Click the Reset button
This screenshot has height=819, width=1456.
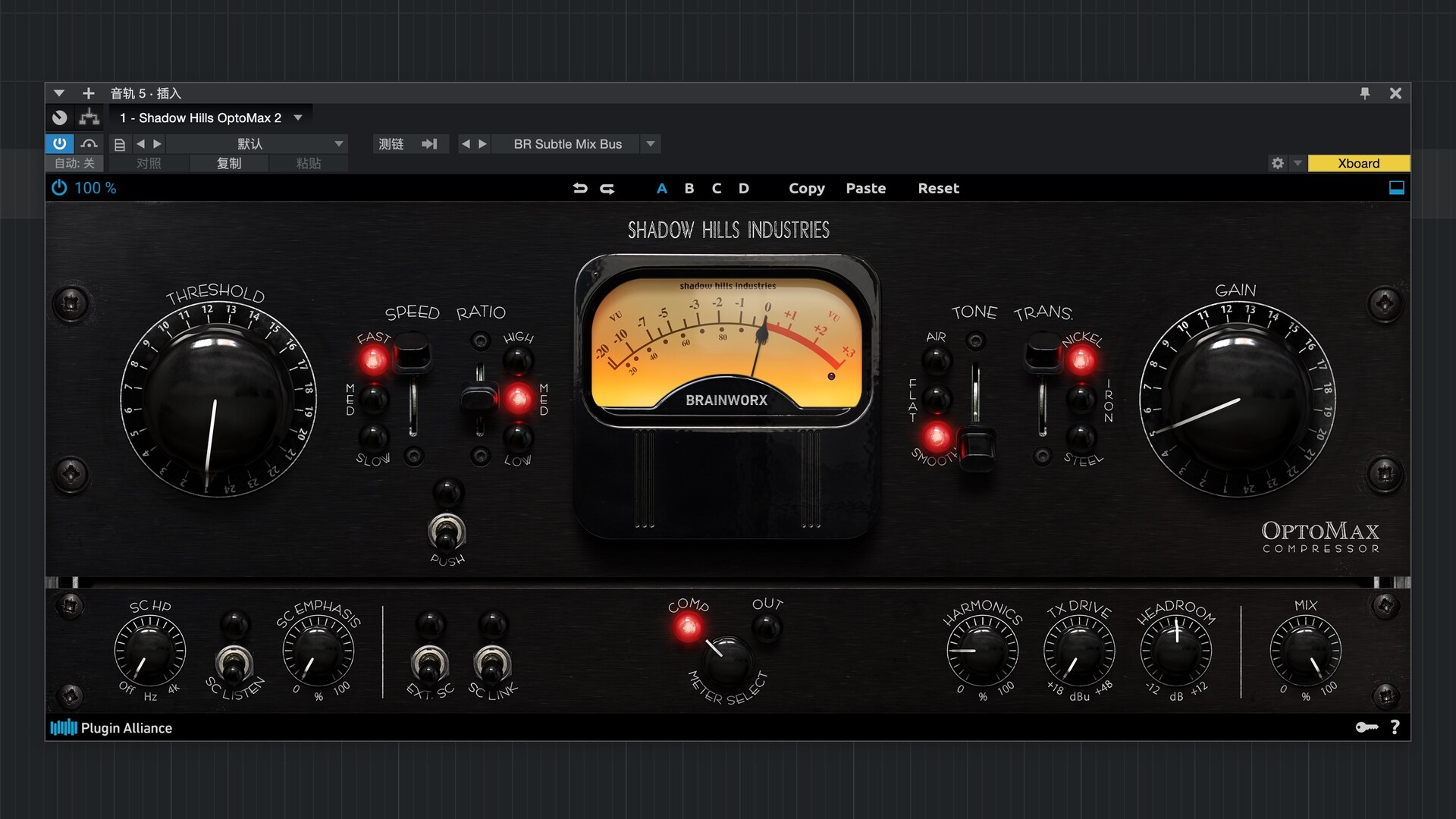pyautogui.click(x=938, y=188)
